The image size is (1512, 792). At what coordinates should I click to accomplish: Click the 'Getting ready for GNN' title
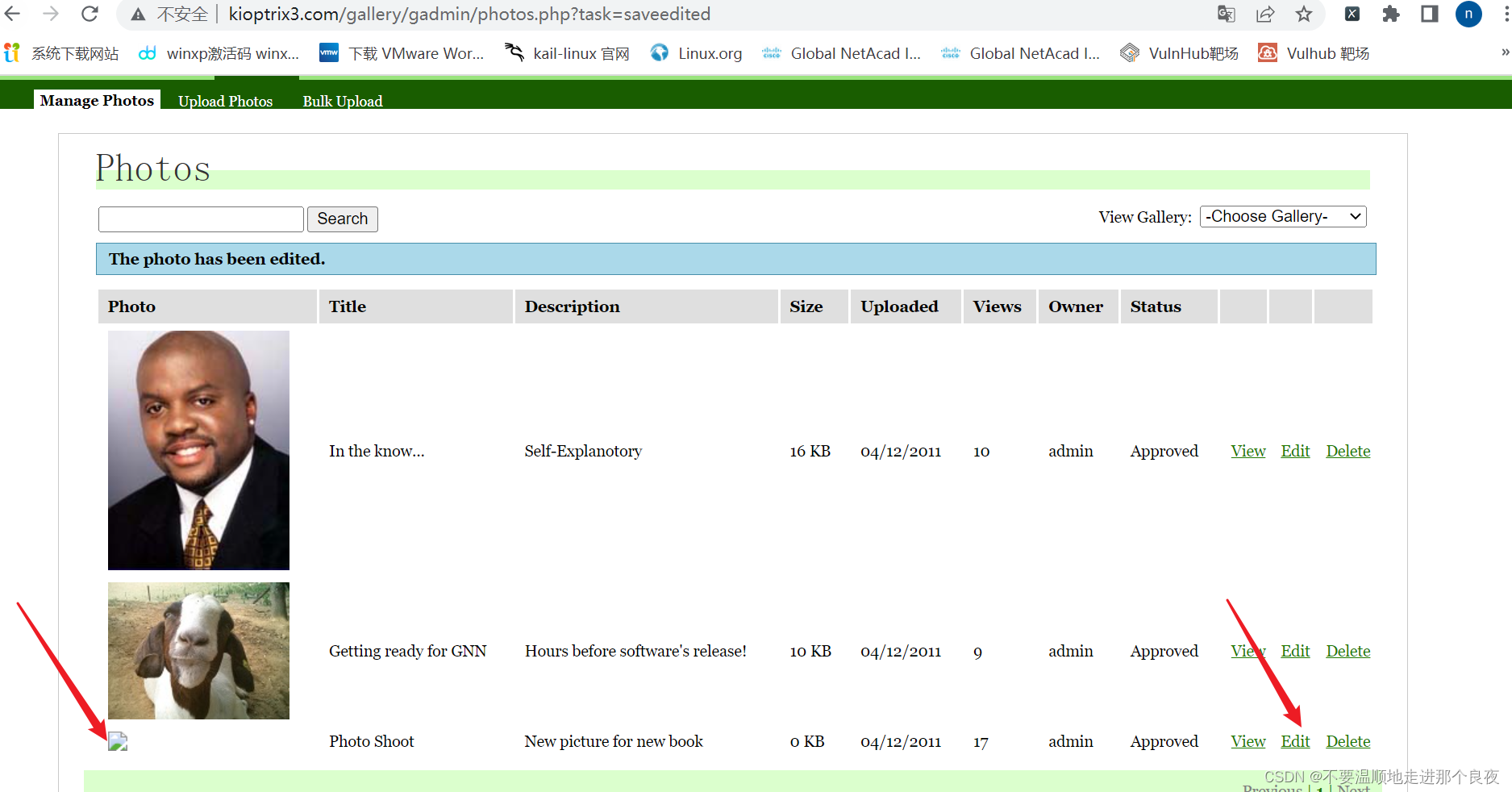(408, 651)
